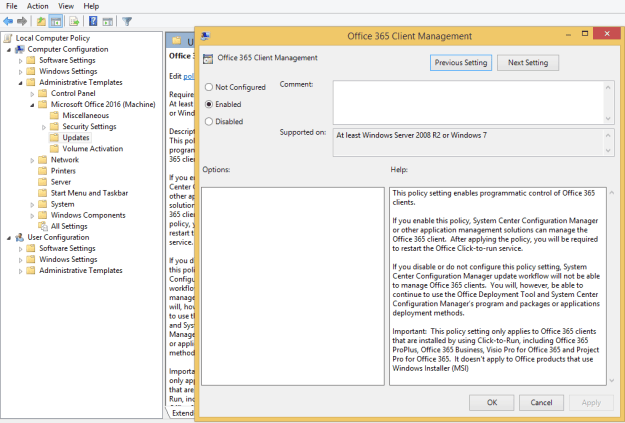The image size is (625, 423).
Task: Collapse the User Configuration node
Action: click(9, 238)
